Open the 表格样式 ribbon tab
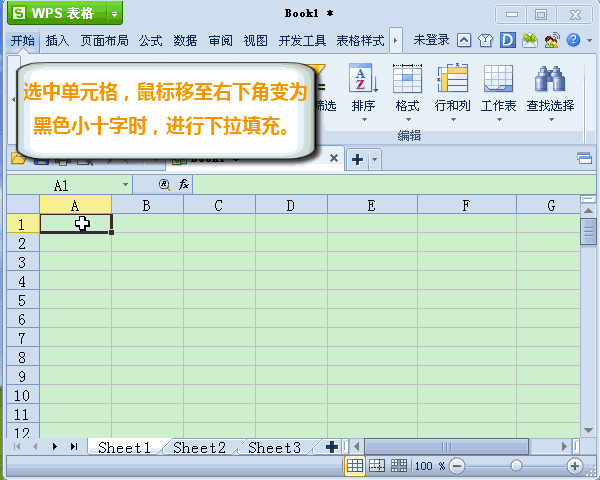Viewport: 600px width, 480px height. [360, 40]
